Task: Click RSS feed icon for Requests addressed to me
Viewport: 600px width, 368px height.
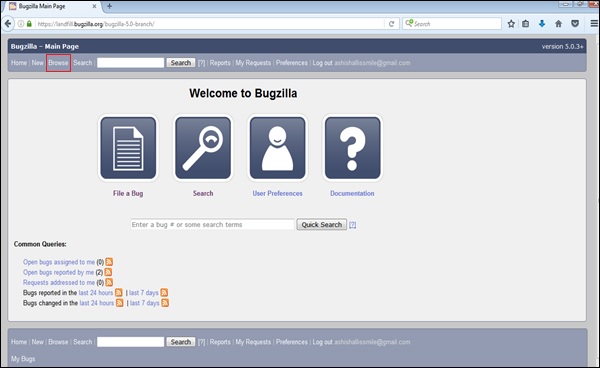Action: 109,282
